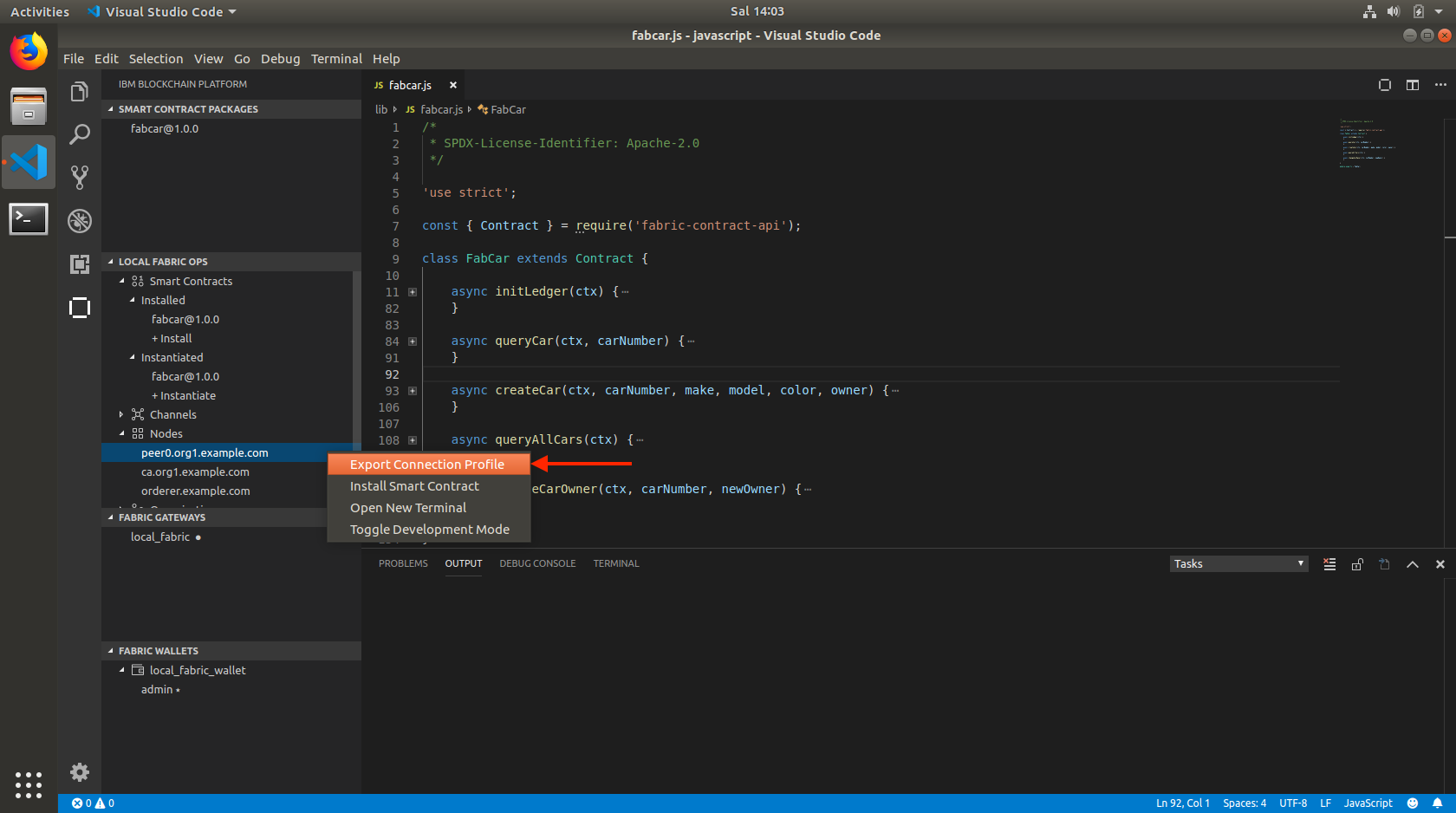Open the Selection menu
The height and width of the screenshot is (813, 1456).
(x=156, y=59)
